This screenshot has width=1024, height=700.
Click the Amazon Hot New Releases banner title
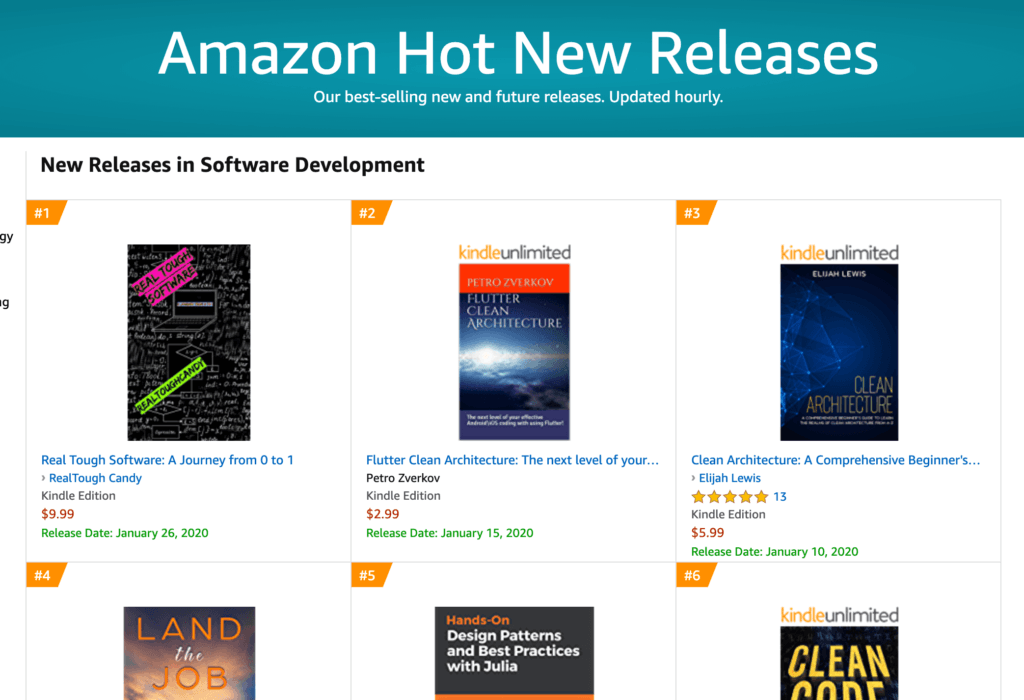[x=518, y=53]
